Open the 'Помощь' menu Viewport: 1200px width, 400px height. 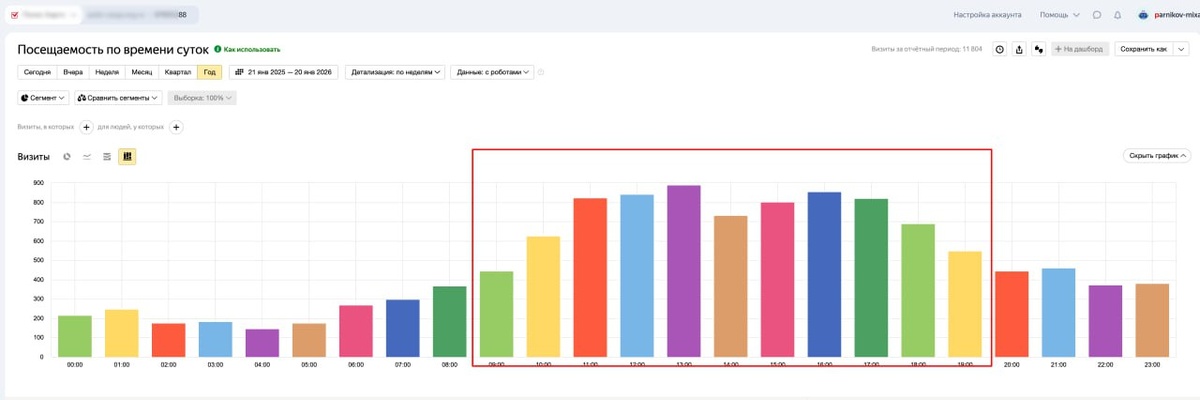click(x=1059, y=15)
